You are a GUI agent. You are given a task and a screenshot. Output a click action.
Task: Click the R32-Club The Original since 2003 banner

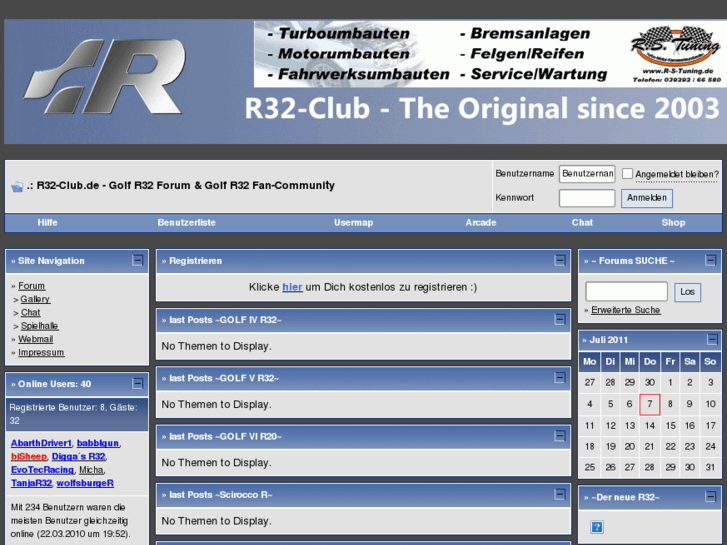click(481, 109)
